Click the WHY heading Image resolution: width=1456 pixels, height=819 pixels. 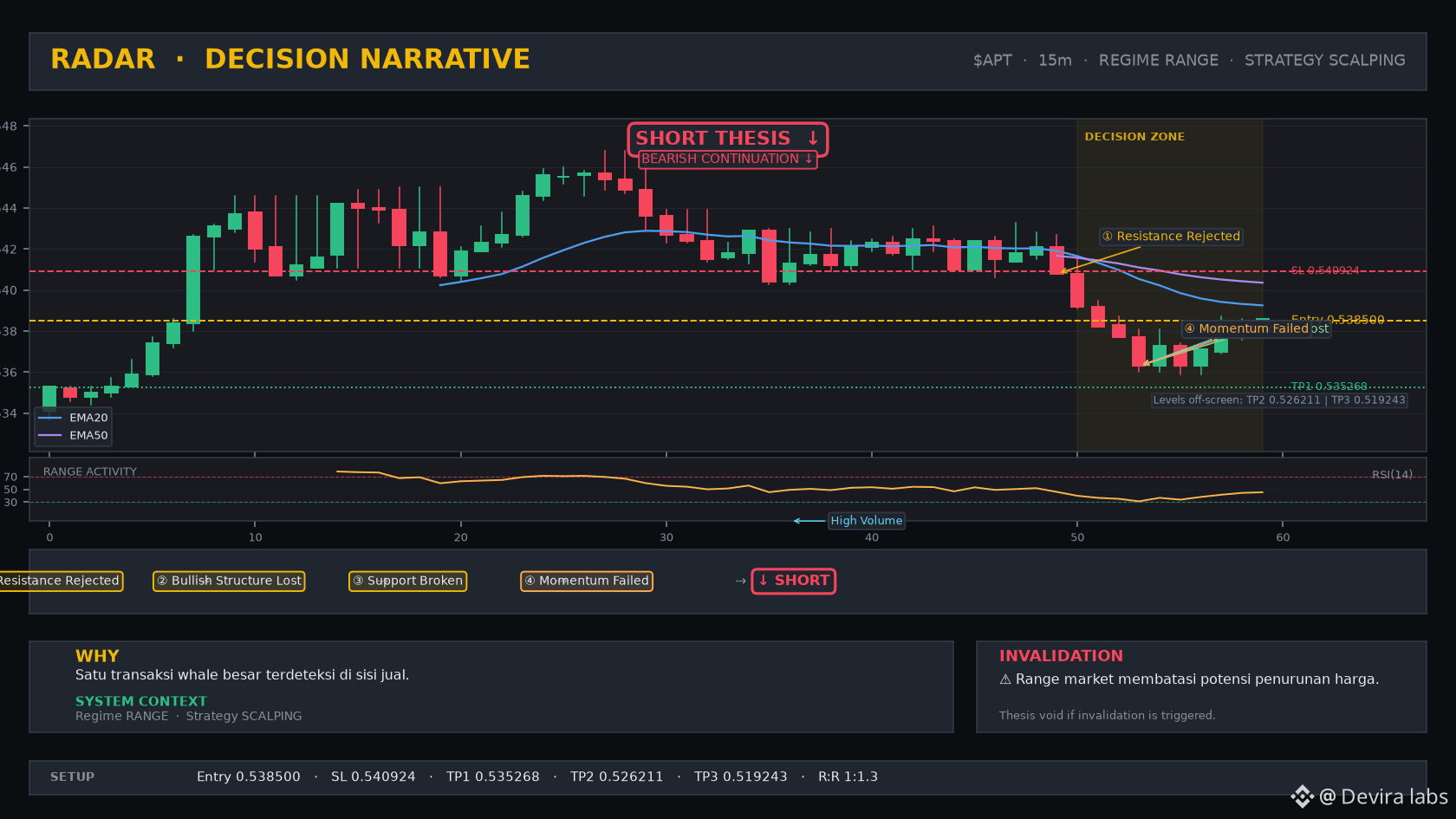point(97,656)
